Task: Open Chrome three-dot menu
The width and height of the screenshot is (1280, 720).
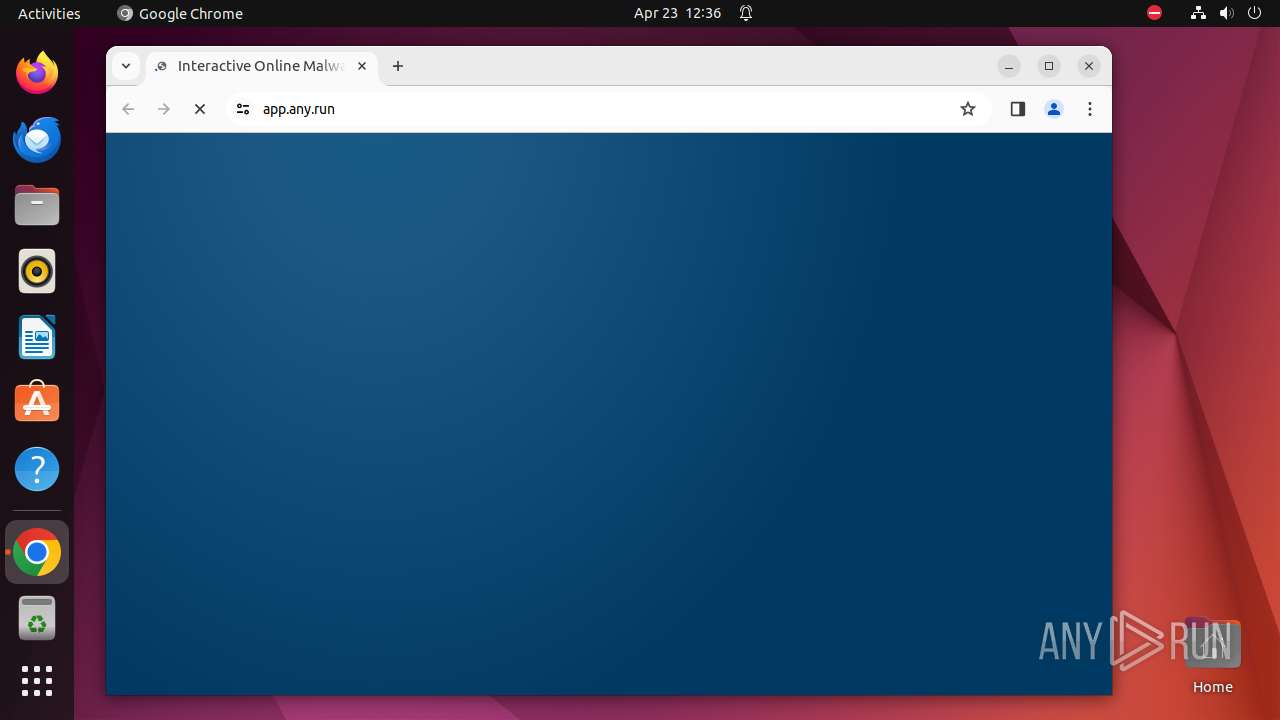Action: click(1090, 109)
